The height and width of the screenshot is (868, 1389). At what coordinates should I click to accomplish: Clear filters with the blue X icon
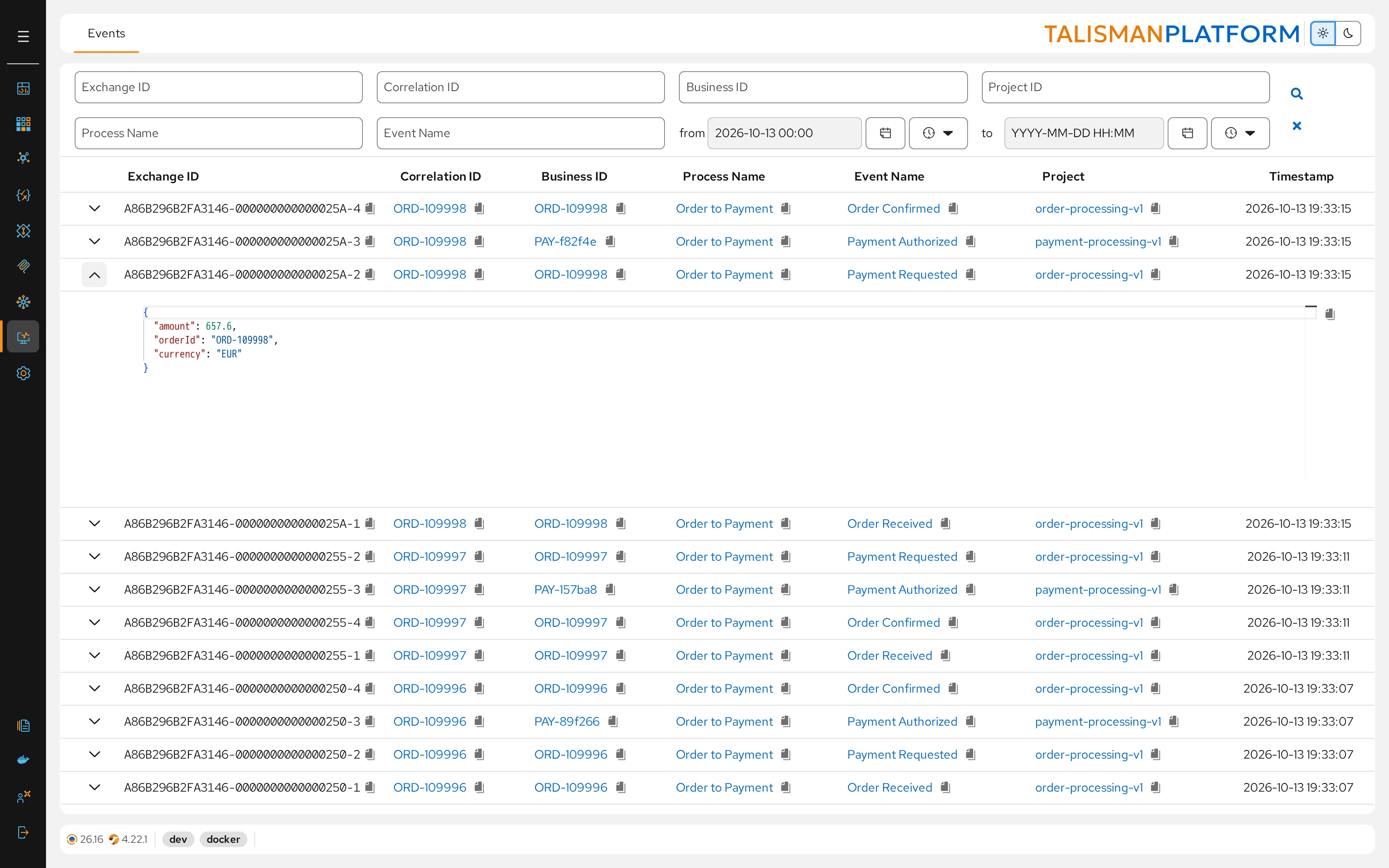point(1297,126)
